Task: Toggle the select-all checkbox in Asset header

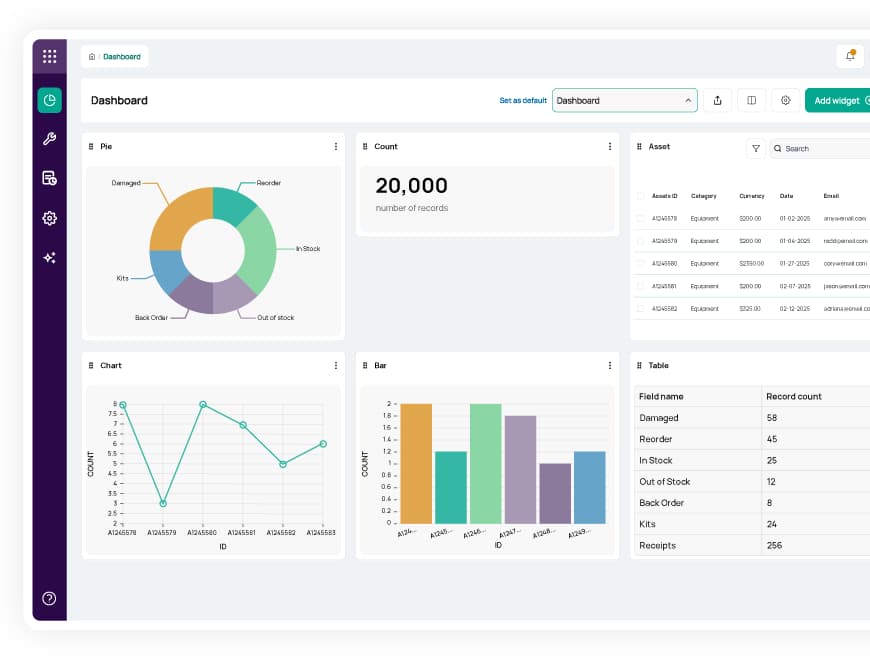Action: pyautogui.click(x=640, y=196)
